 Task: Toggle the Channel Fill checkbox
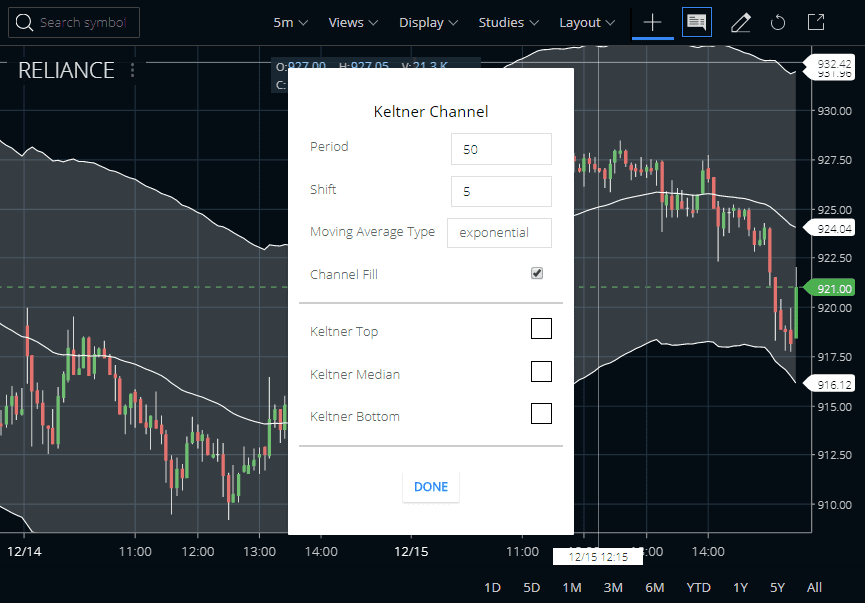pyautogui.click(x=537, y=272)
